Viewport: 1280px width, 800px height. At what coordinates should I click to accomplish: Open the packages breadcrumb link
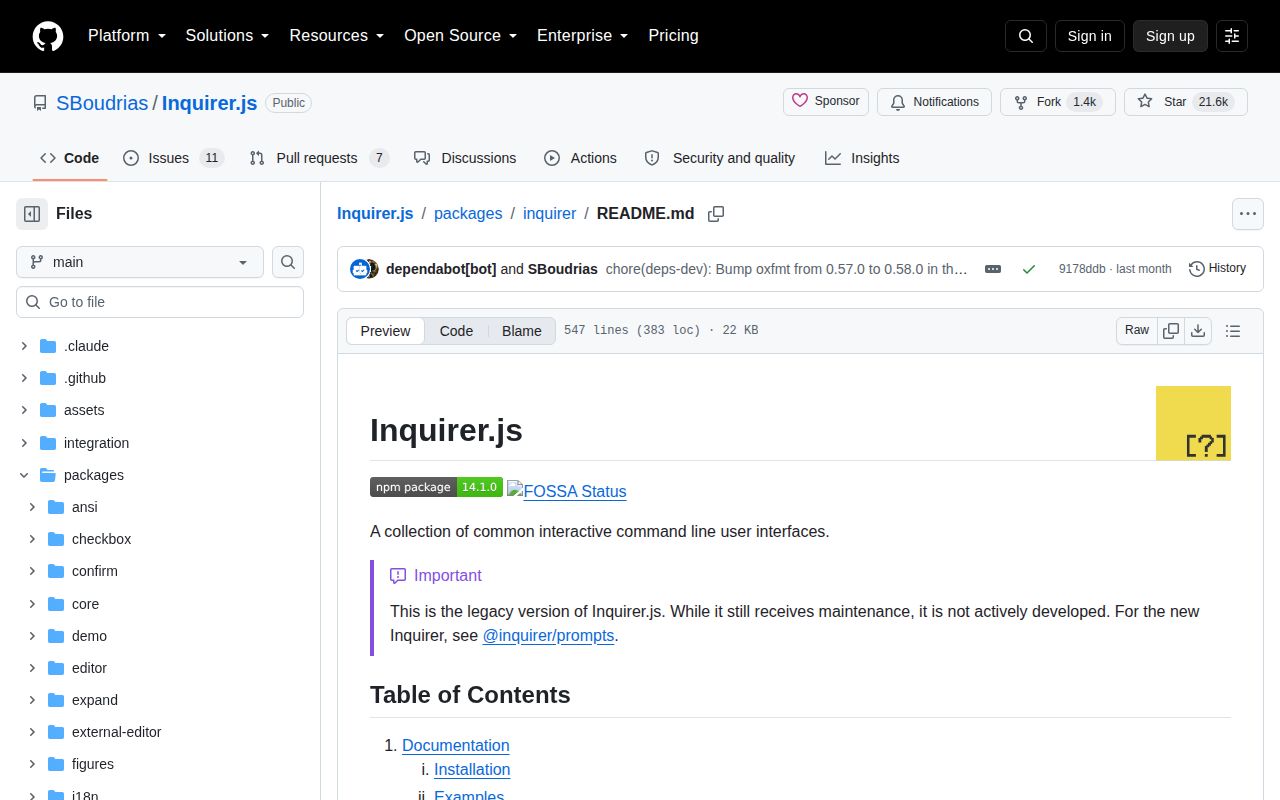click(468, 213)
